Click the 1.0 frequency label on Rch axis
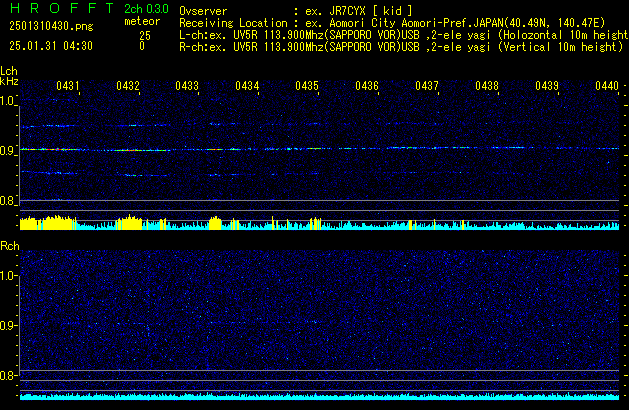The height and width of the screenshot is (410, 629). 7,276
